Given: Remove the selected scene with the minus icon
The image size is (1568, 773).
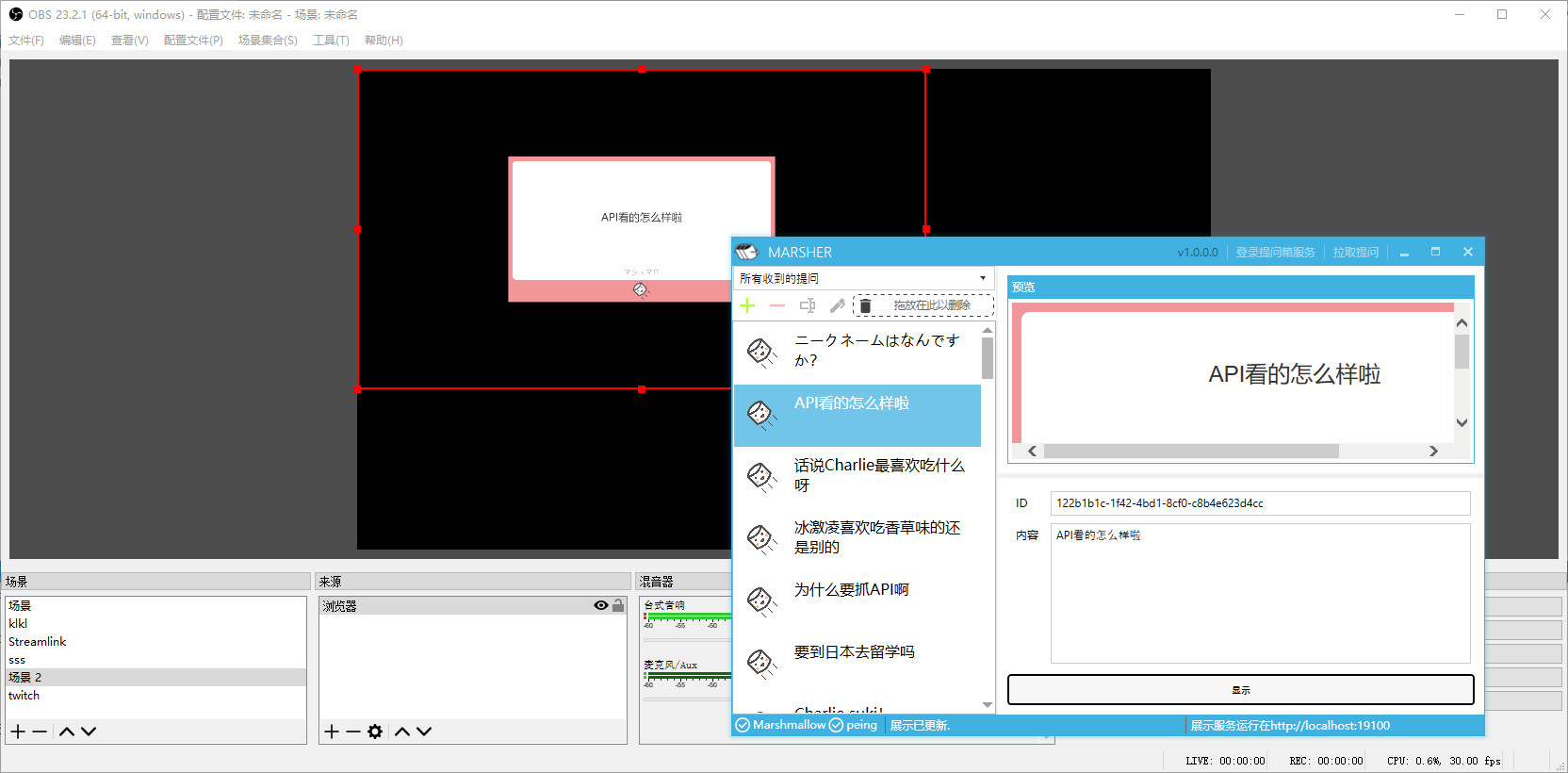Looking at the screenshot, I should [40, 732].
